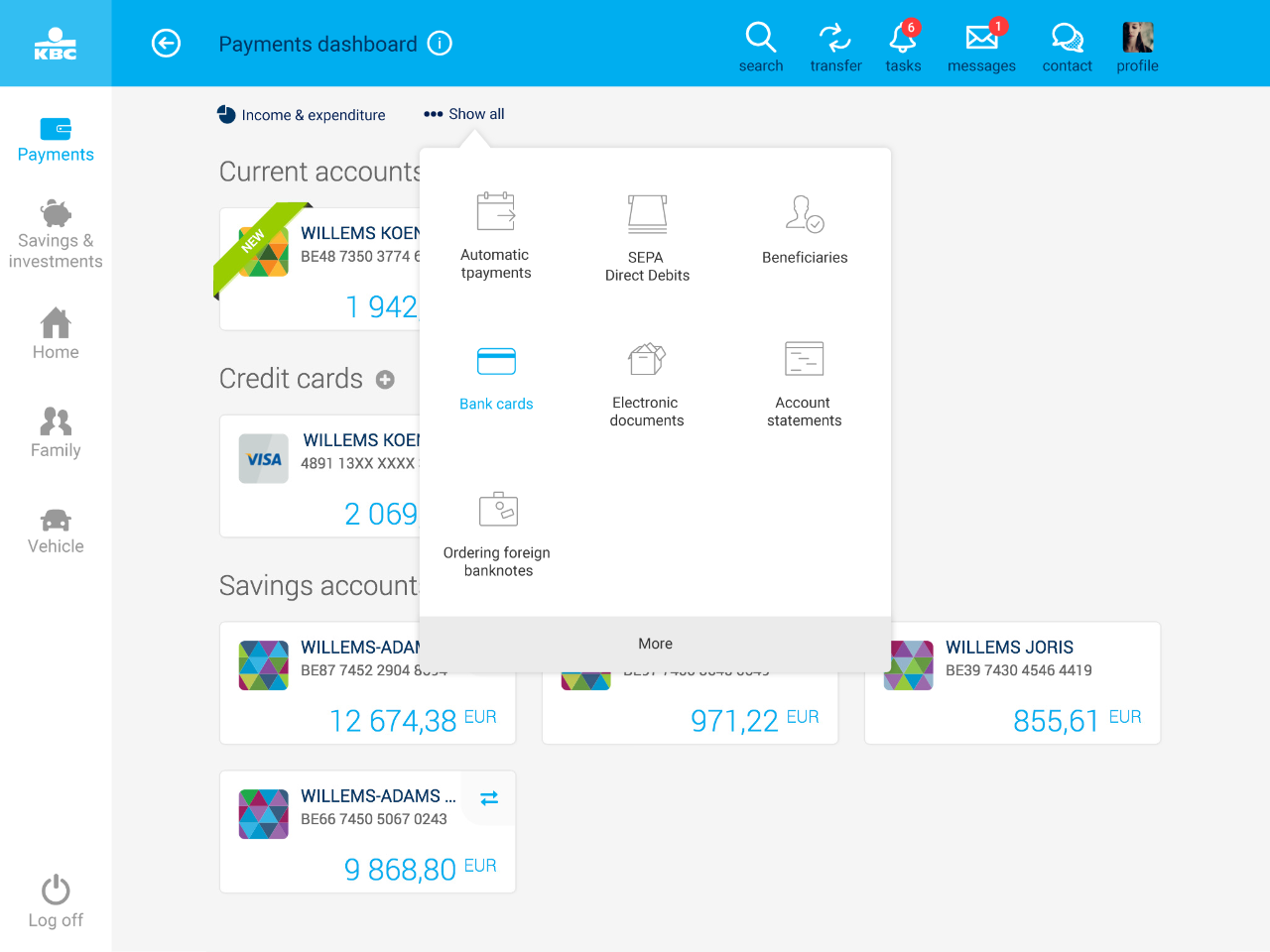
Task: Click the back arrow button
Action: (166, 44)
